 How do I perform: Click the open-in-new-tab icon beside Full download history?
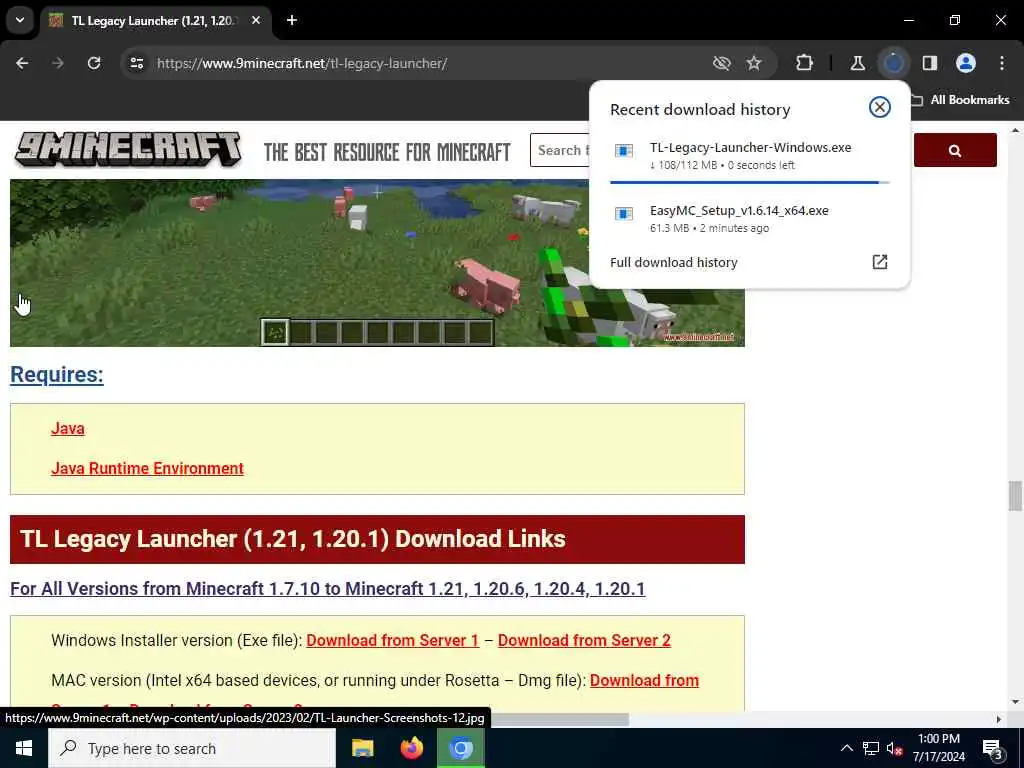(880, 262)
